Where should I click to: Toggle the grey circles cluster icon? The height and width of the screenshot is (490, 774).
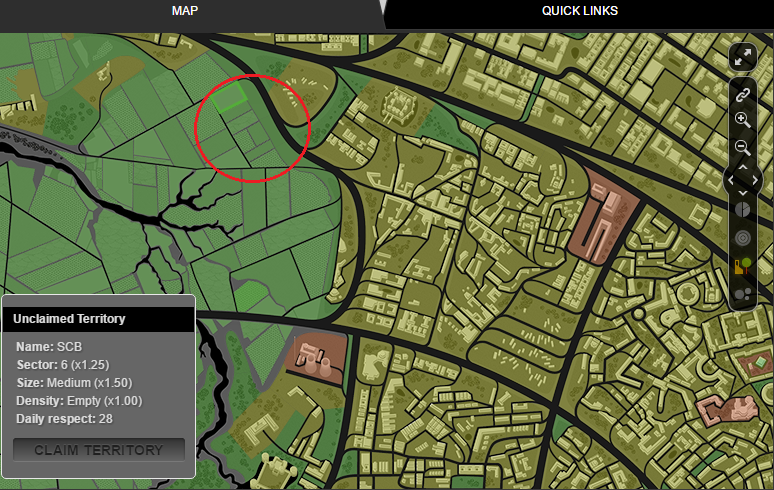742,295
